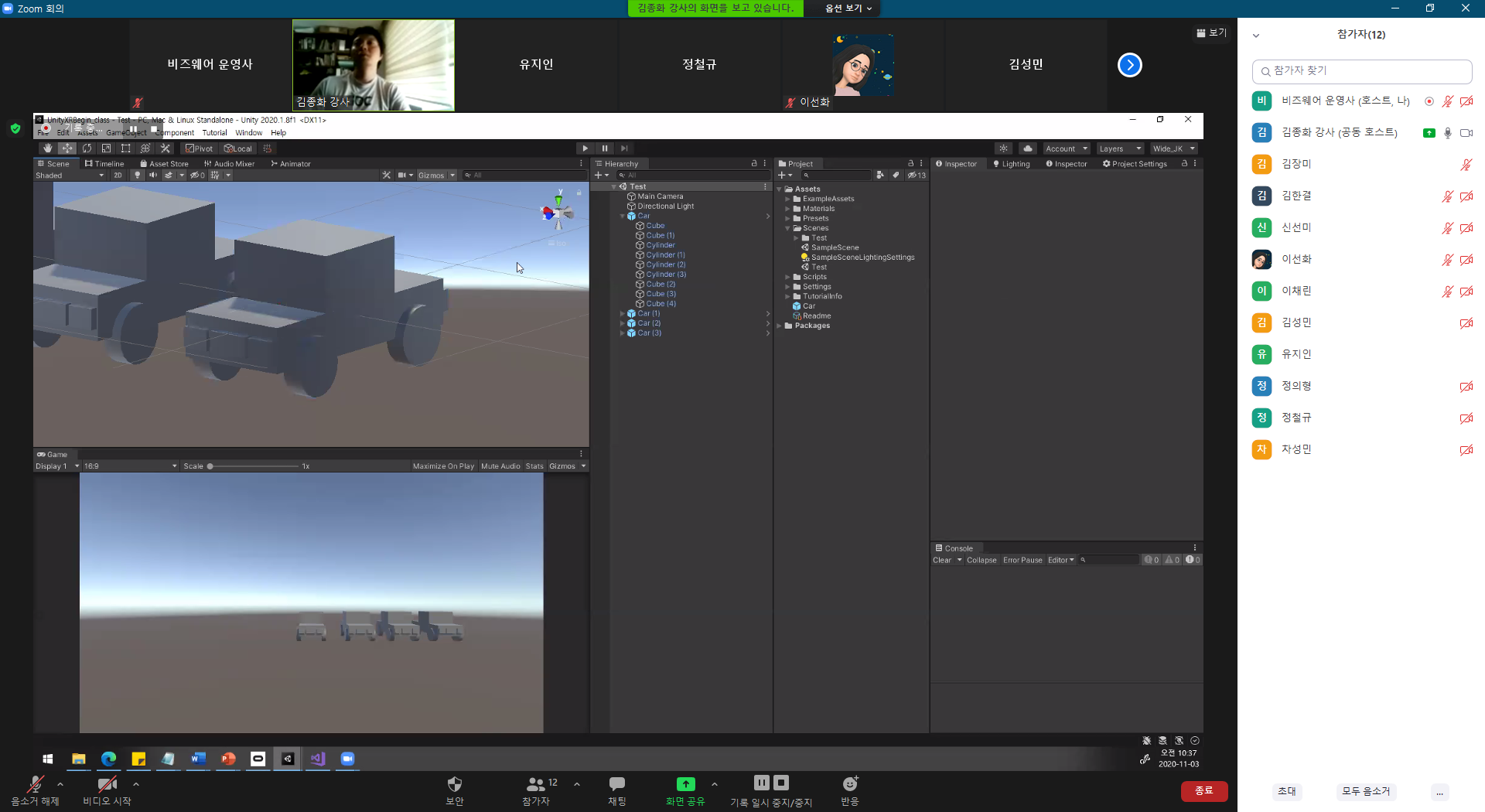Switch to the Audio Mixer tab
The image size is (1485, 812).
[229, 164]
